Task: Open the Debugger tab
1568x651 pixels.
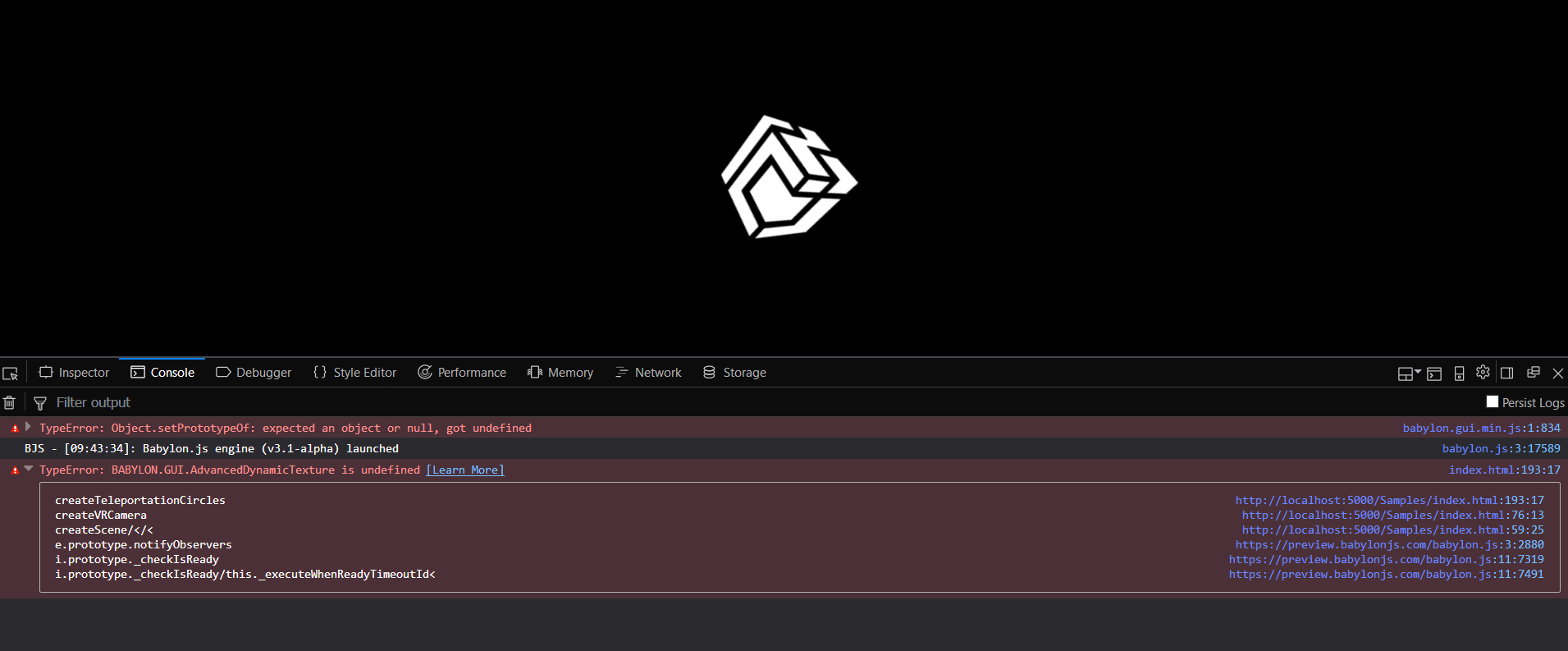Action: pos(254,373)
